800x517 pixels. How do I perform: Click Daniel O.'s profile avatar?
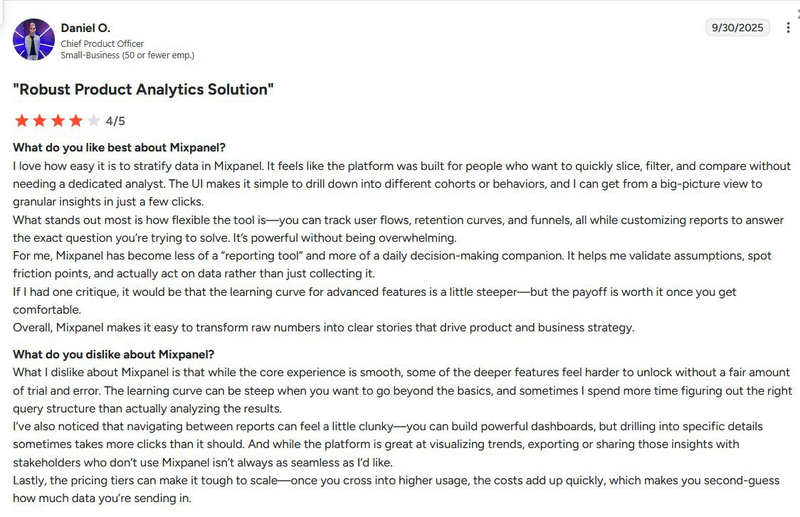pyautogui.click(x=34, y=39)
